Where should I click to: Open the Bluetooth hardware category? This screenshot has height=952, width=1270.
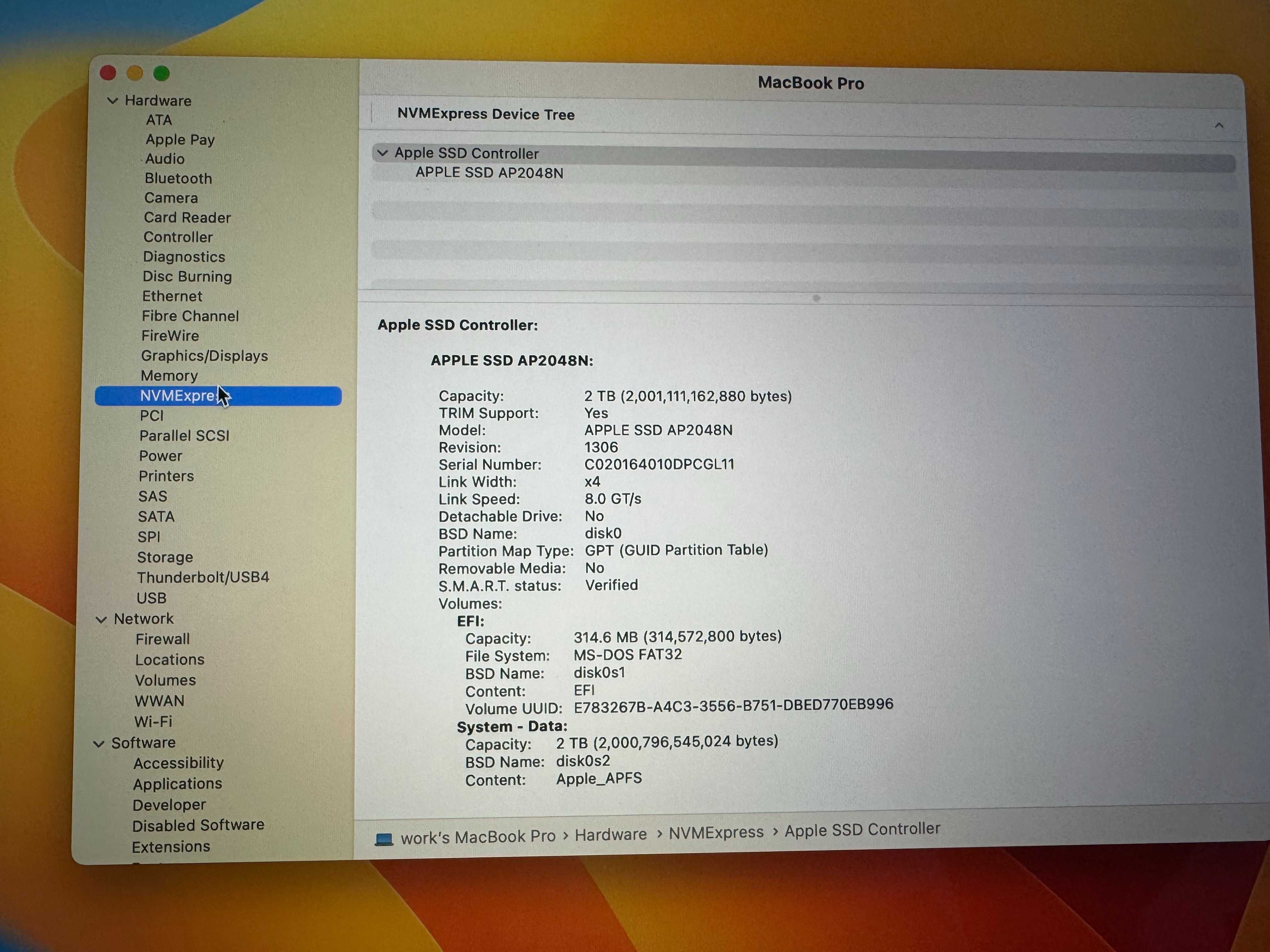coord(179,178)
